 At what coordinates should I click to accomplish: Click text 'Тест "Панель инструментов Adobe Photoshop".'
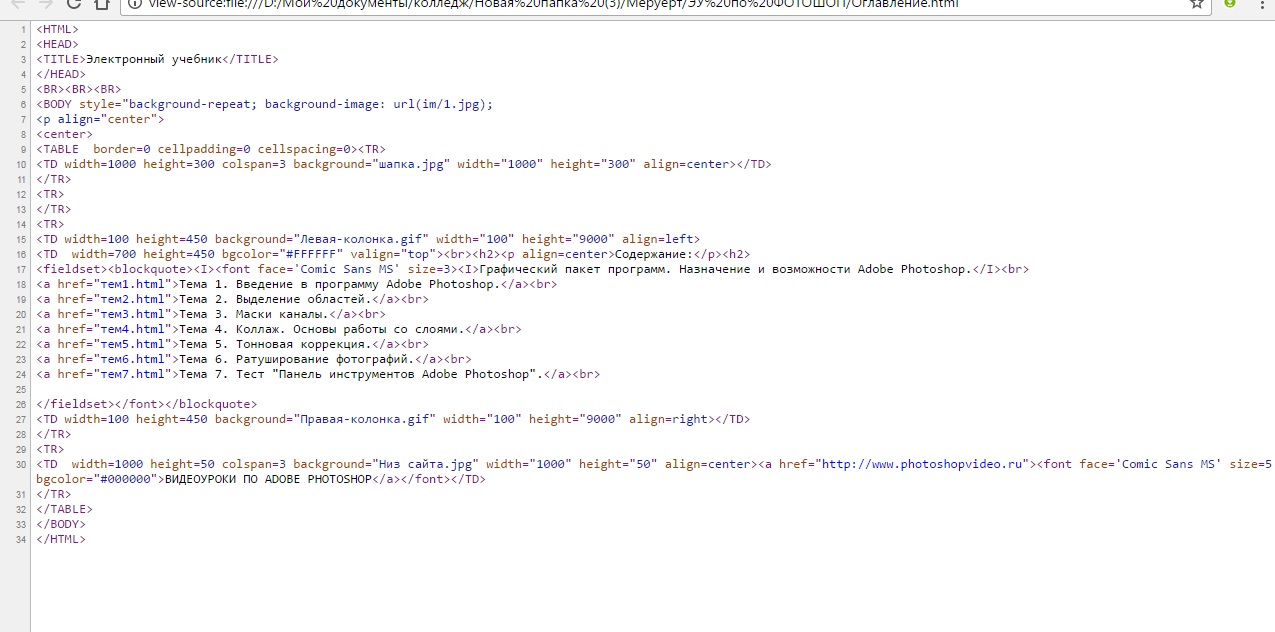point(389,374)
